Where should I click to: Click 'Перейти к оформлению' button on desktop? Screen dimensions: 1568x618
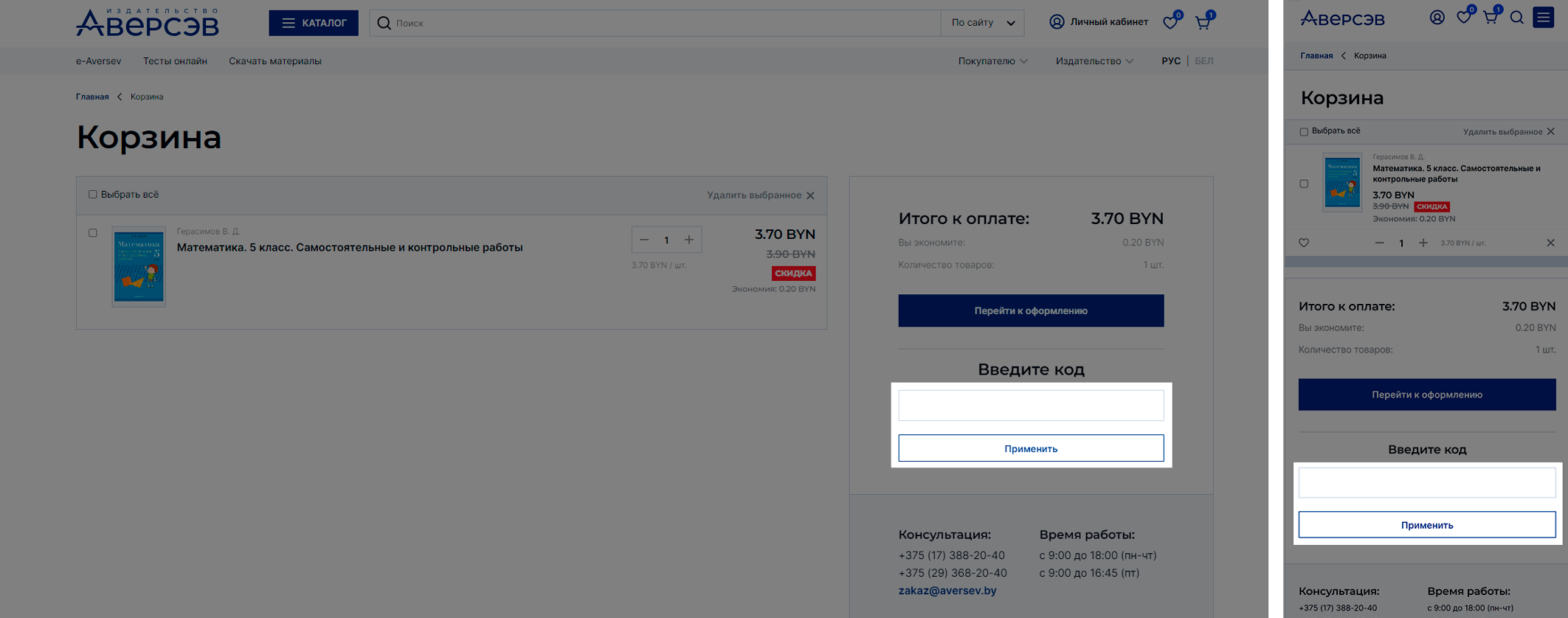(1031, 310)
